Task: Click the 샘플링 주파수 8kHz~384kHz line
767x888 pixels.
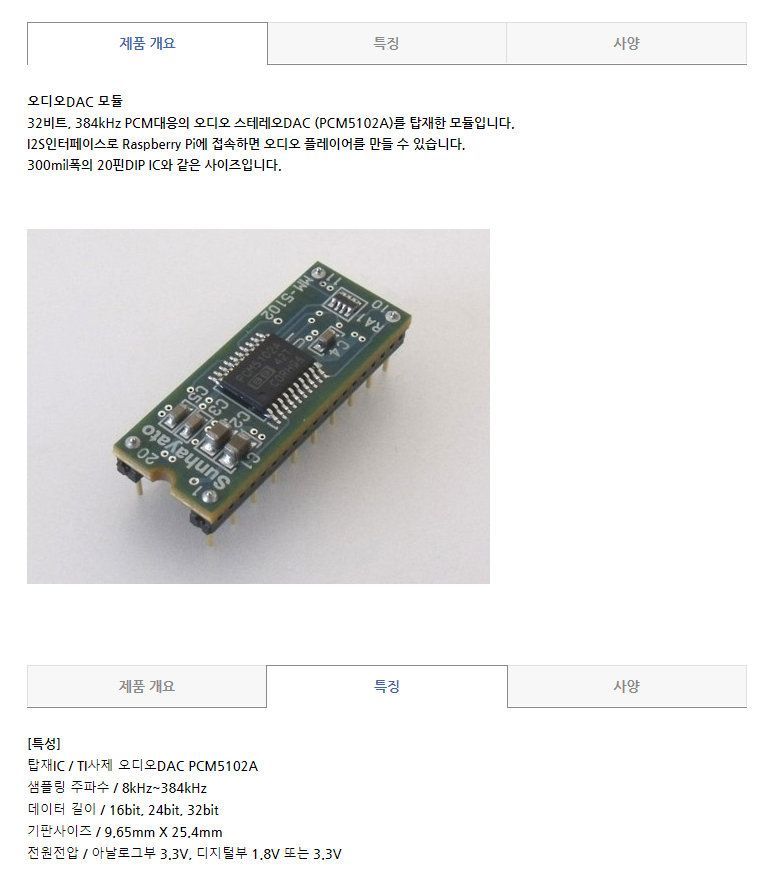Action: 117,788
